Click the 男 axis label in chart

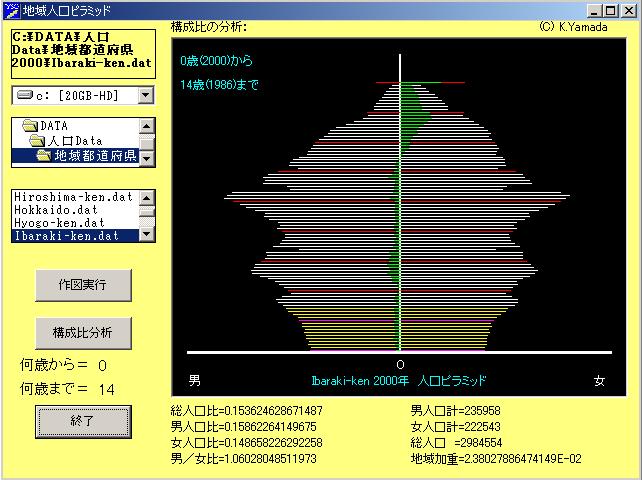tap(195, 380)
